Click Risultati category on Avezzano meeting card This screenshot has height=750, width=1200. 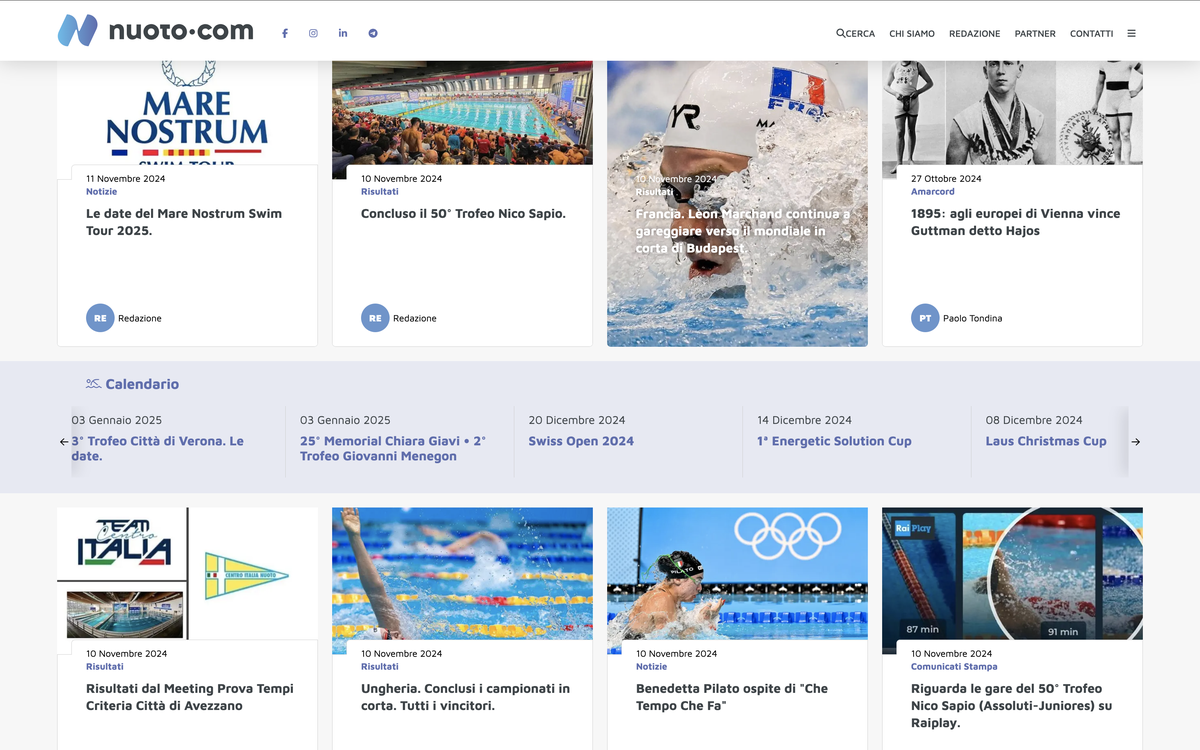[105, 667]
